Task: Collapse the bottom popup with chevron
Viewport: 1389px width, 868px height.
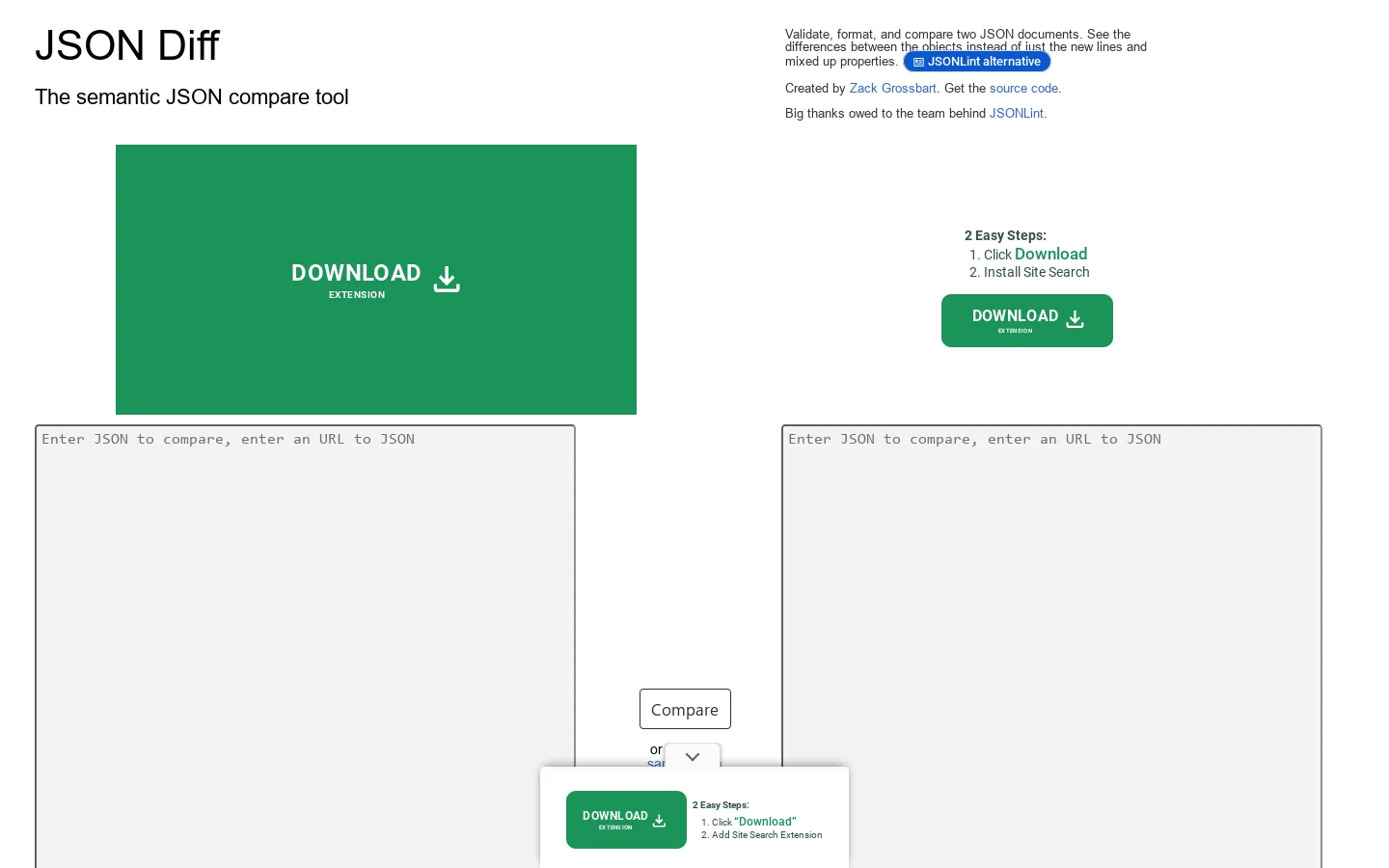Action: click(693, 756)
